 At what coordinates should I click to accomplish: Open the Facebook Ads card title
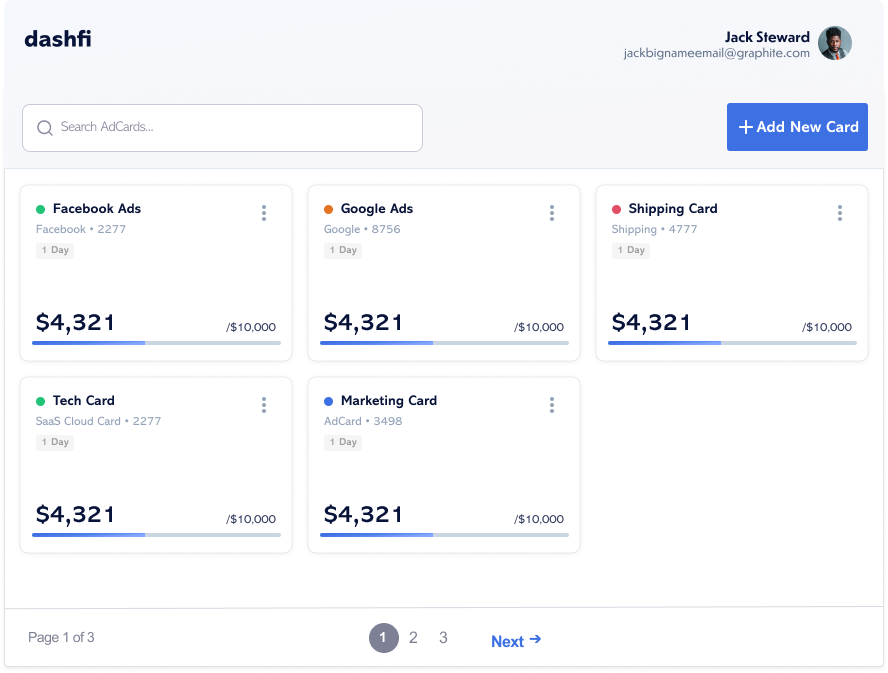pyautogui.click(x=97, y=209)
